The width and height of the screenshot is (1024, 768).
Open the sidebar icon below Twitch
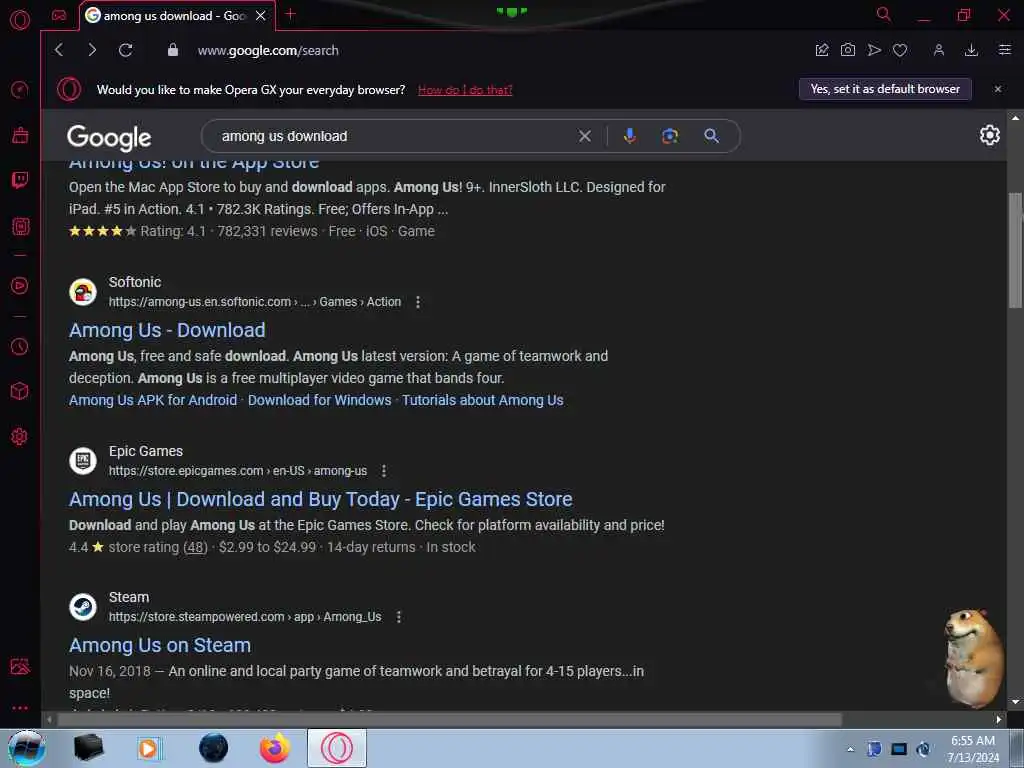20,227
